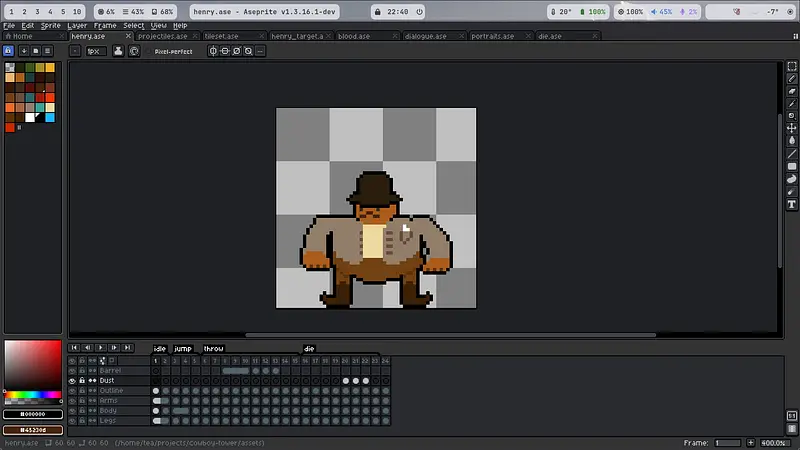Toggle visibility of the Dust layer
The width and height of the screenshot is (800, 450).
pyautogui.click(x=72, y=381)
